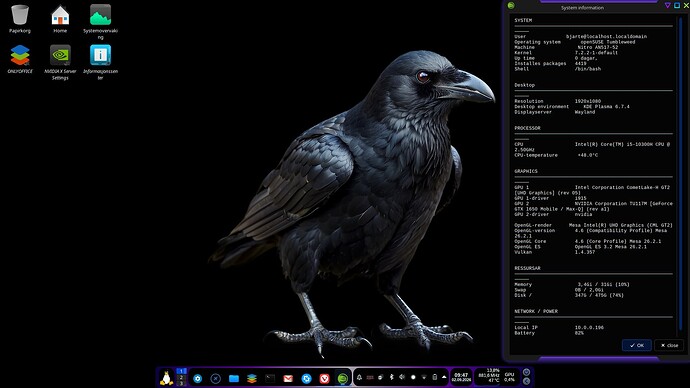This screenshot has width=690, height=388.
Task: Open the red mail envelope icon in taskbar
Action: click(288, 378)
